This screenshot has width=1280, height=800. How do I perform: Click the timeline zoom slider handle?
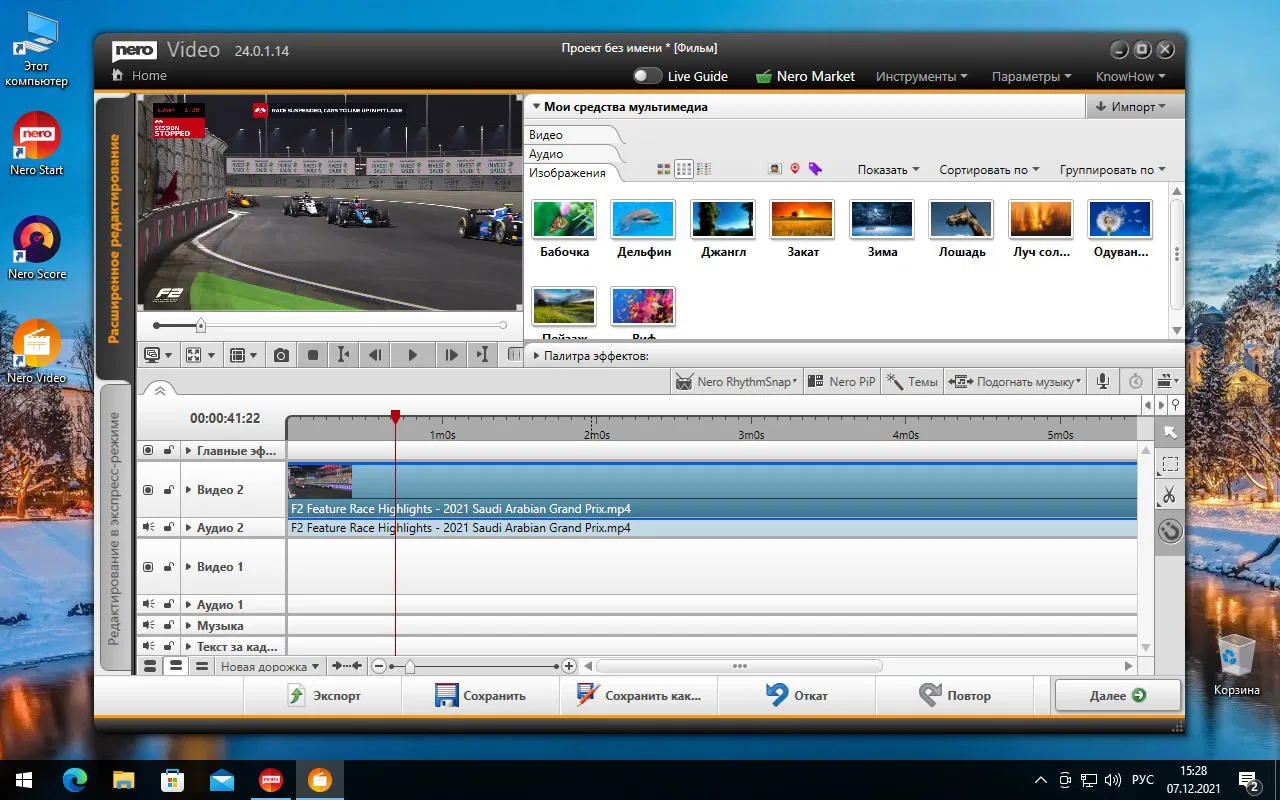pos(409,666)
